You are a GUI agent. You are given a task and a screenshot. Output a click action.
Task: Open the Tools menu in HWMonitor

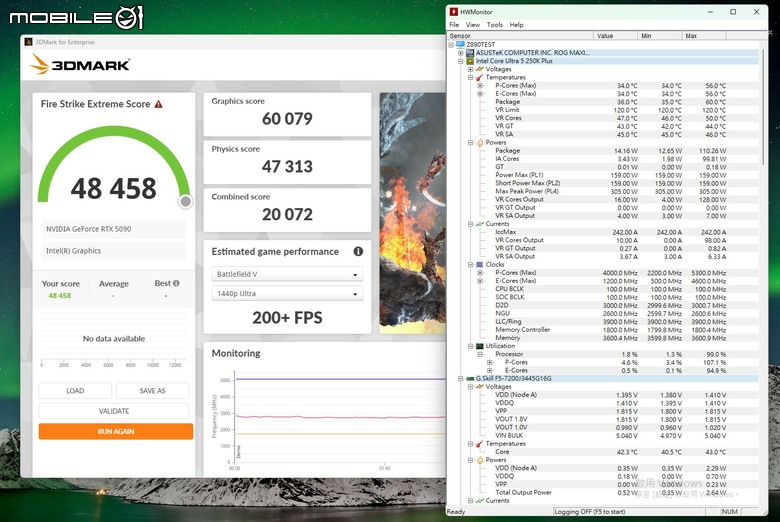(x=494, y=24)
